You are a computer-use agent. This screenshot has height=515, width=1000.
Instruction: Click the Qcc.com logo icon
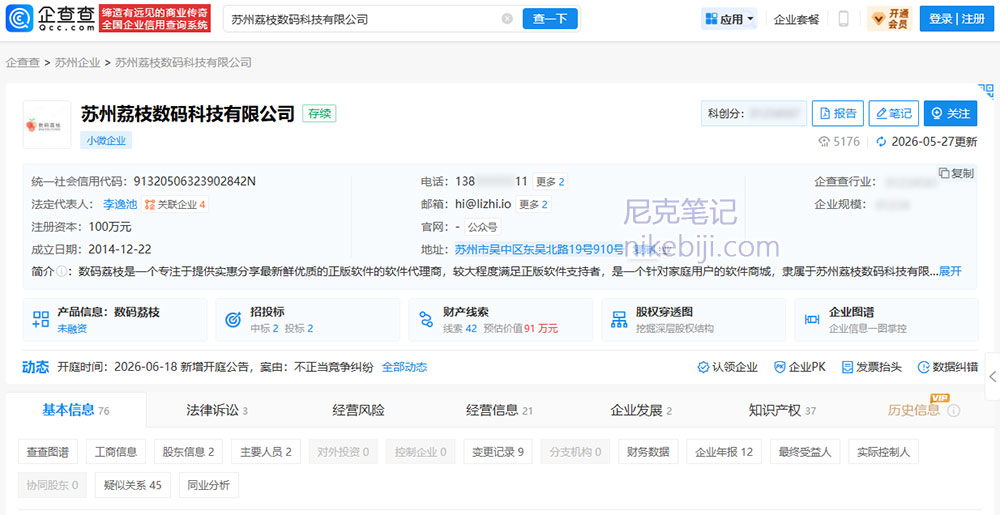click(19, 18)
